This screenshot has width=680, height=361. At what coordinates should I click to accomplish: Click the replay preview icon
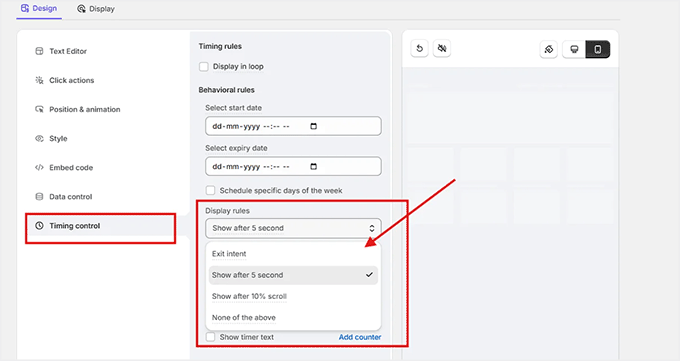coord(419,49)
